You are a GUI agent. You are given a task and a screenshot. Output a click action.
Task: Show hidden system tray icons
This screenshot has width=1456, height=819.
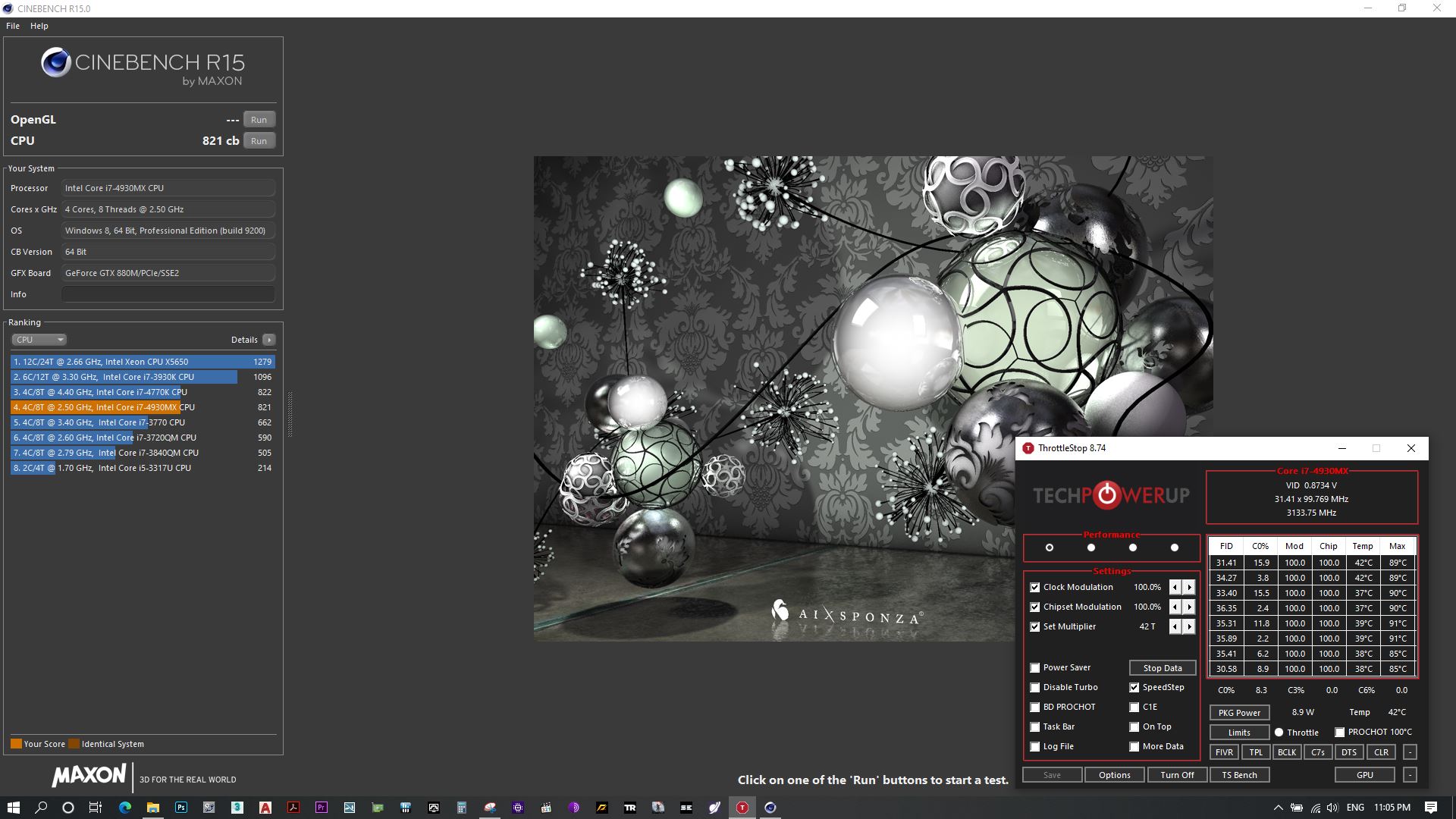point(1278,808)
